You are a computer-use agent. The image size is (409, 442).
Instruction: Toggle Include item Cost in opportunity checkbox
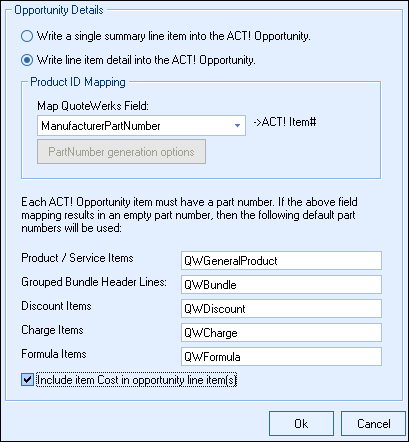(x=27, y=380)
